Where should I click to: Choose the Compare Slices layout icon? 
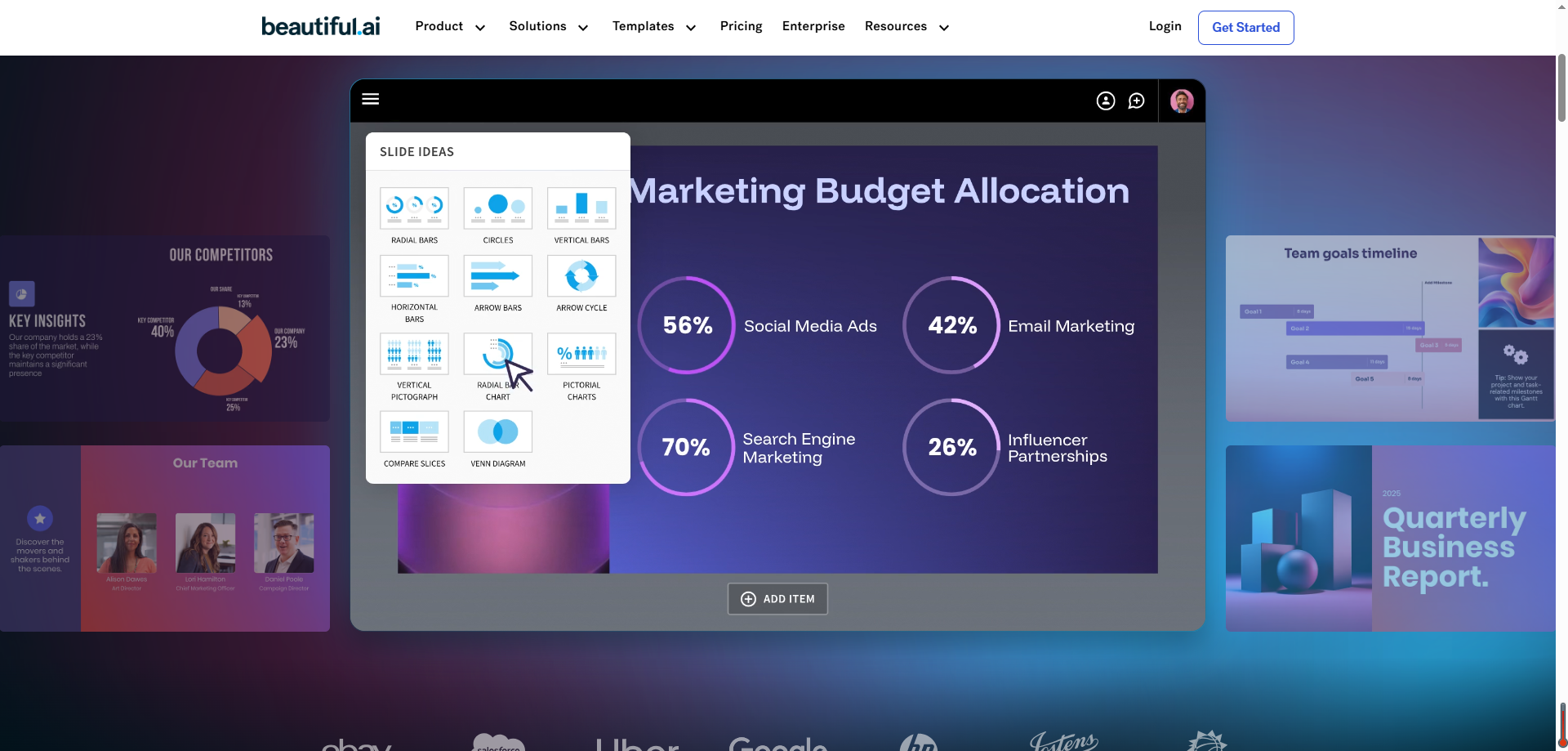pyautogui.click(x=414, y=431)
